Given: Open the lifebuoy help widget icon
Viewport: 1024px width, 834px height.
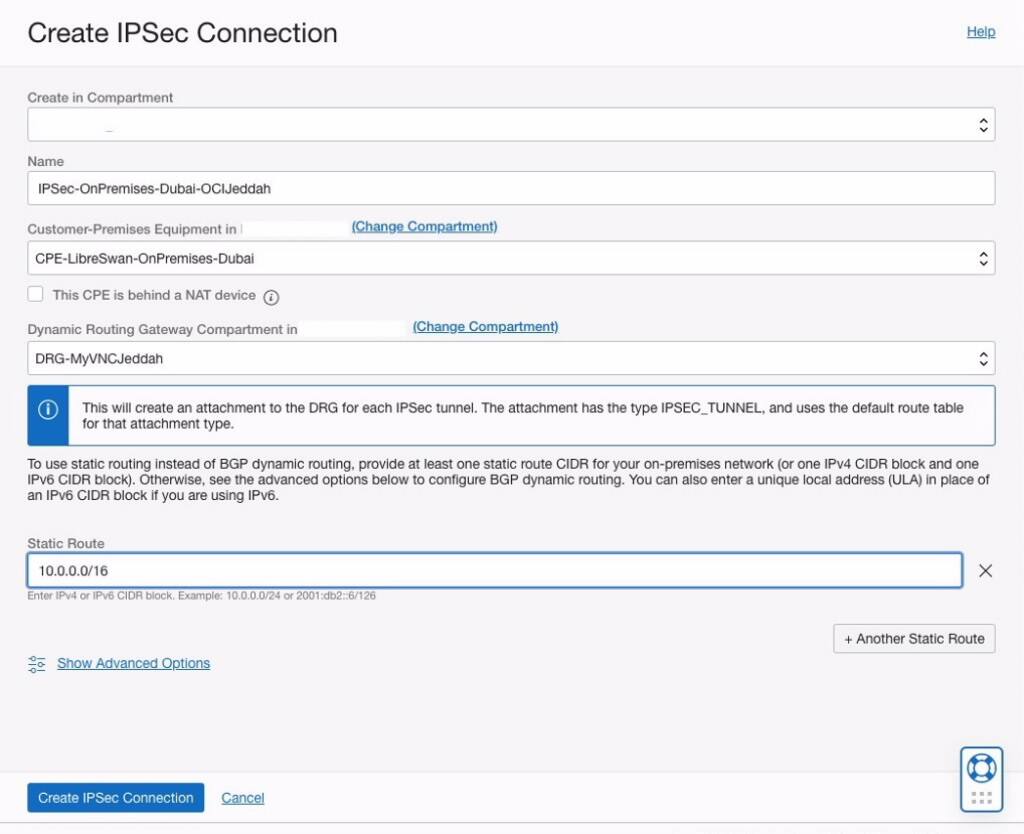Looking at the screenshot, I should pos(981,766).
